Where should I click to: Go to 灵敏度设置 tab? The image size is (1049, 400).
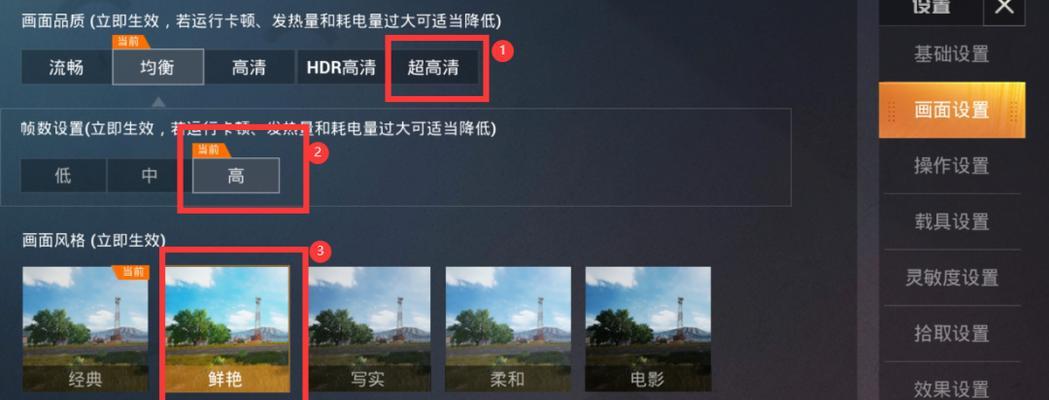click(x=951, y=277)
